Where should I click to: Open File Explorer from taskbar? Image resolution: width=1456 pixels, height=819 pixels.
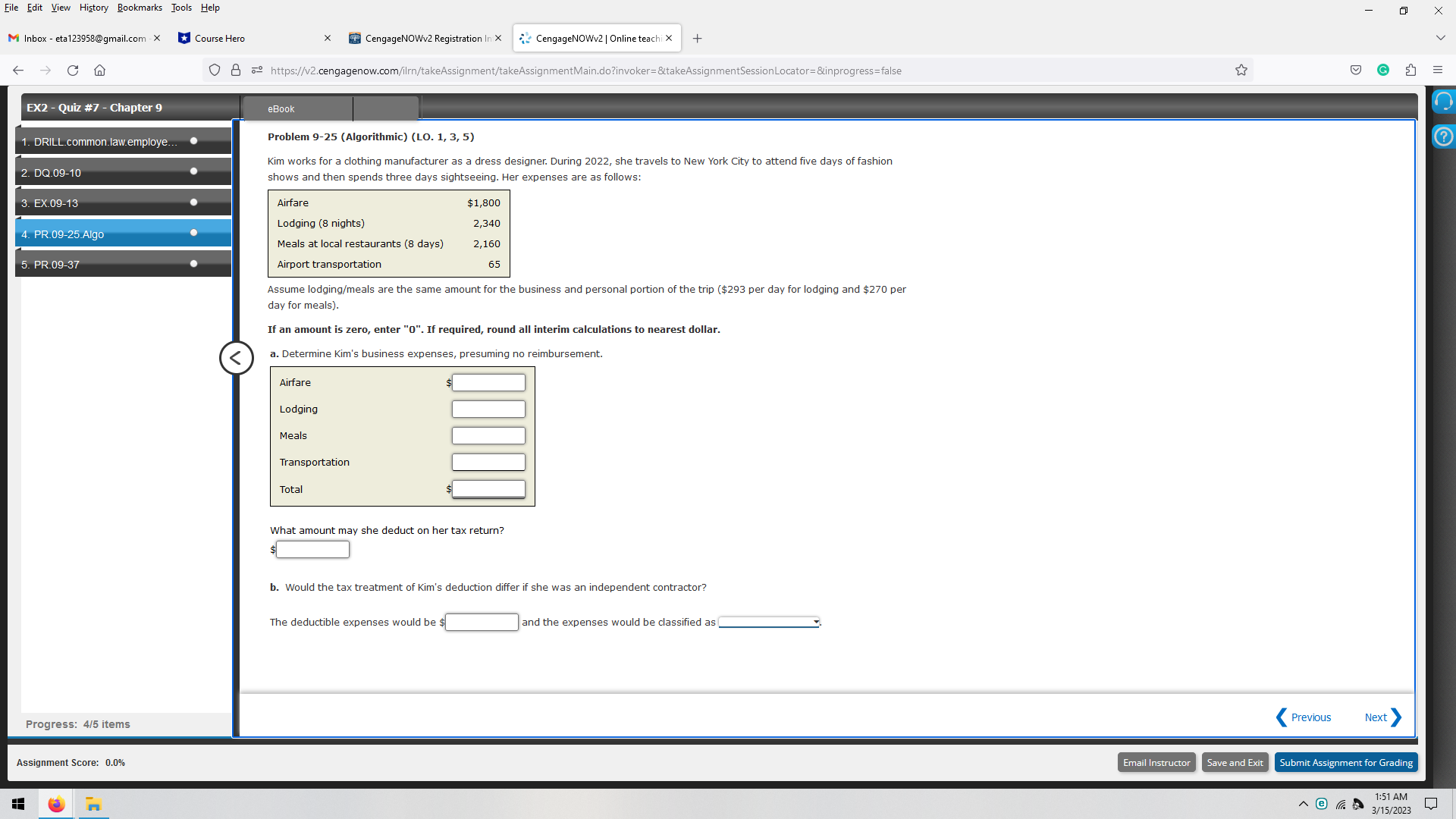click(93, 804)
